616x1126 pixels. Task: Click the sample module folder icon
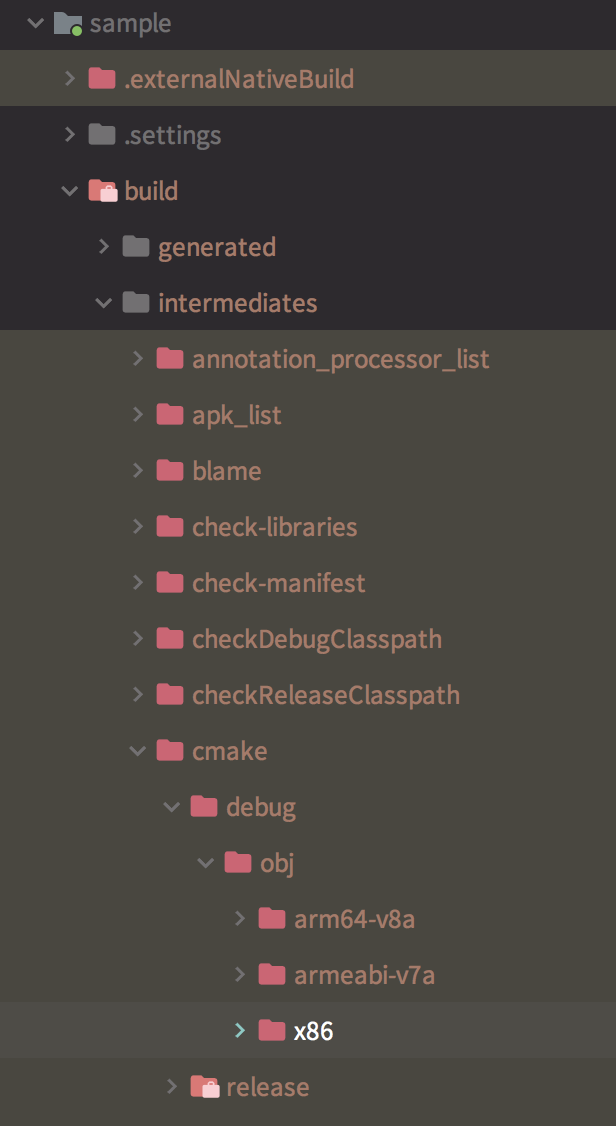click(67, 23)
